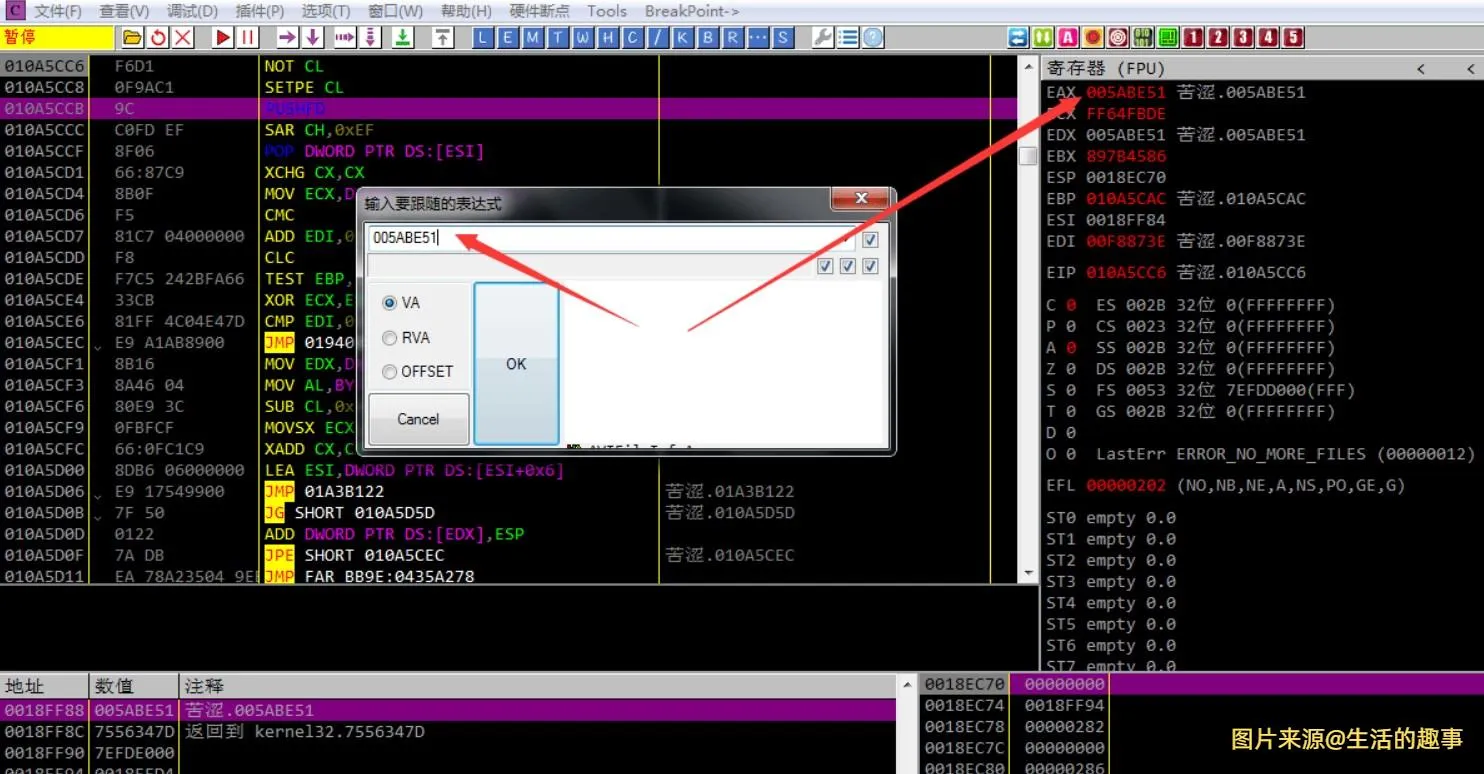Open the Memory map 'M' window button
Screen dimensions: 1484x774
point(533,38)
